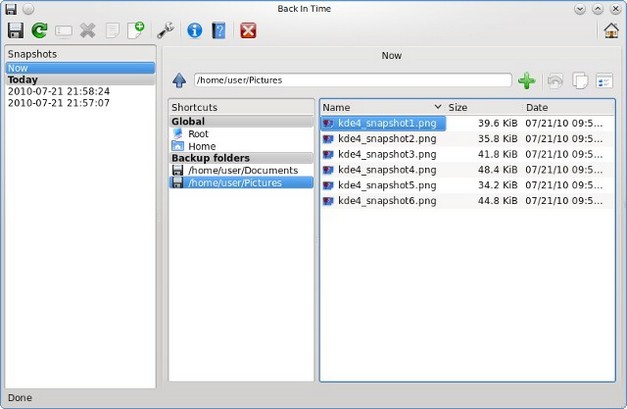Click the Take snapshot floppy toolbar icon

coord(16,30)
